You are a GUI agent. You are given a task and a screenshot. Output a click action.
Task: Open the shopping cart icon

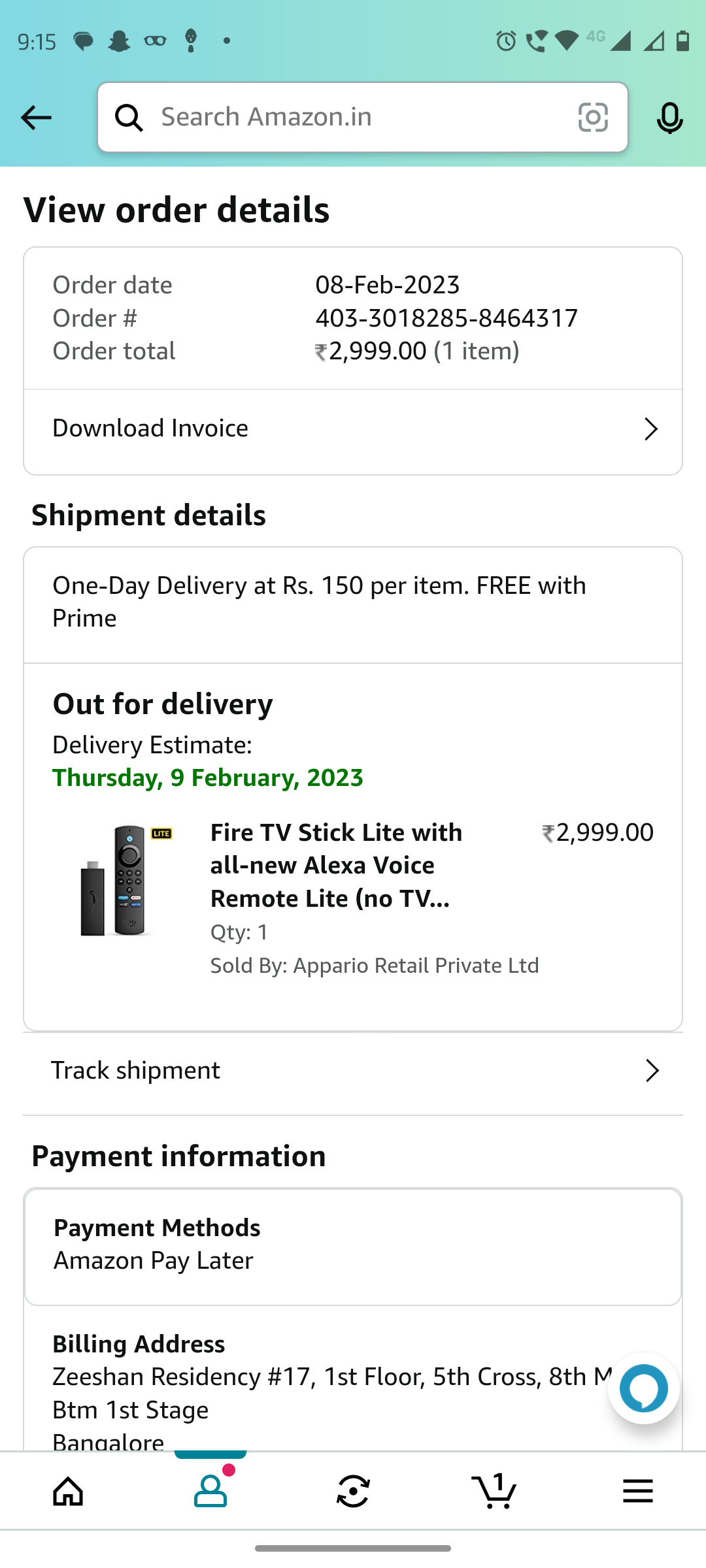click(x=495, y=1491)
